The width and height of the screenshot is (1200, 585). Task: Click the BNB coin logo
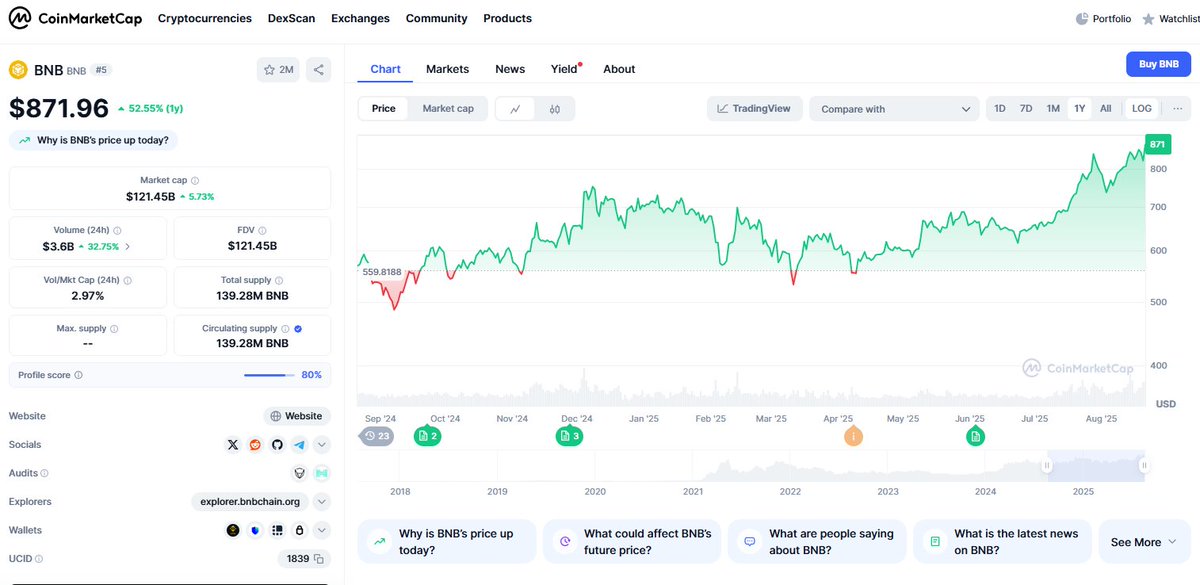pyautogui.click(x=18, y=70)
